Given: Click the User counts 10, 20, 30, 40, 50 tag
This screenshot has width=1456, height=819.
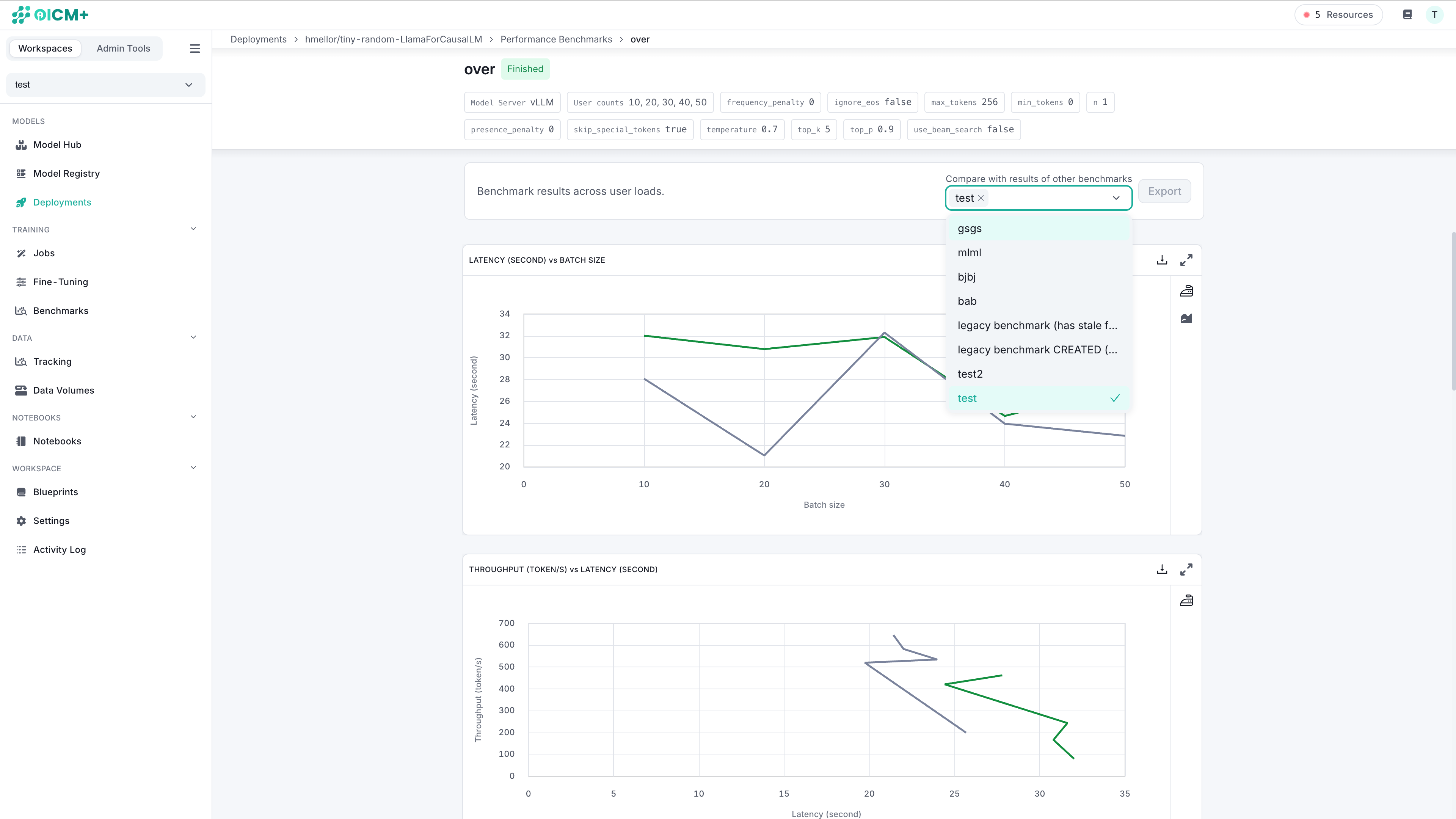Looking at the screenshot, I should point(640,102).
